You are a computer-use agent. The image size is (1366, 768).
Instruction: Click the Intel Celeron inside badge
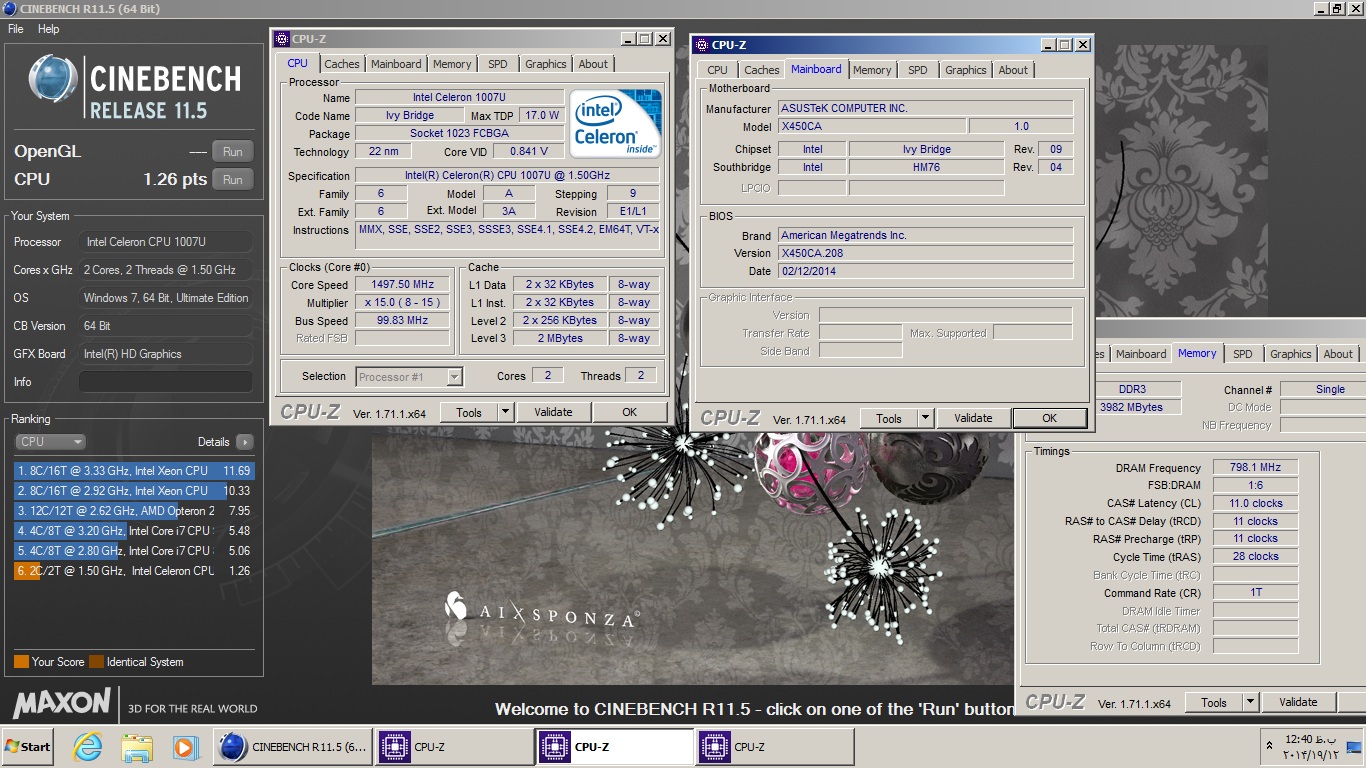(617, 123)
